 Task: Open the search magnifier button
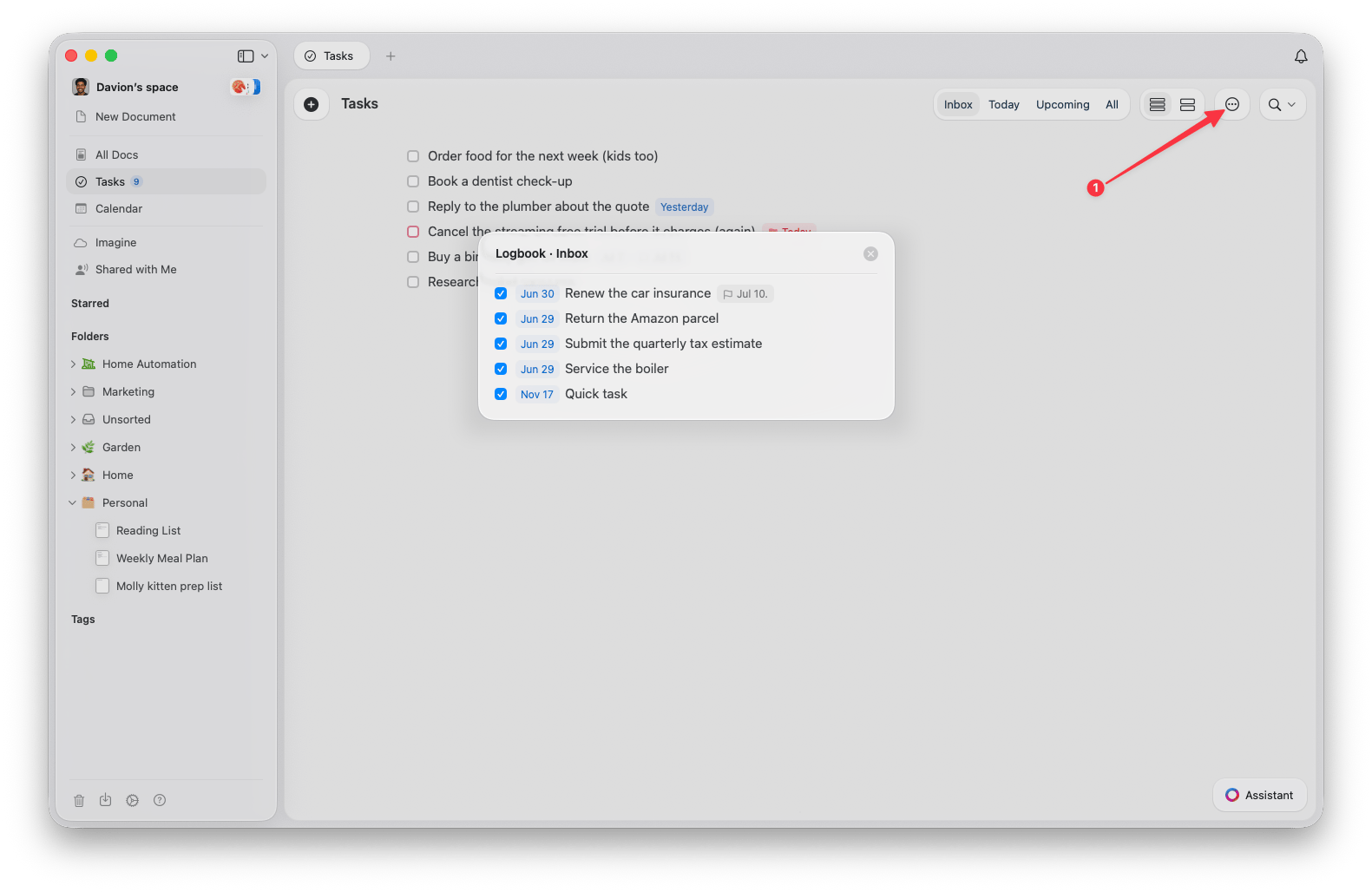[x=1274, y=104]
